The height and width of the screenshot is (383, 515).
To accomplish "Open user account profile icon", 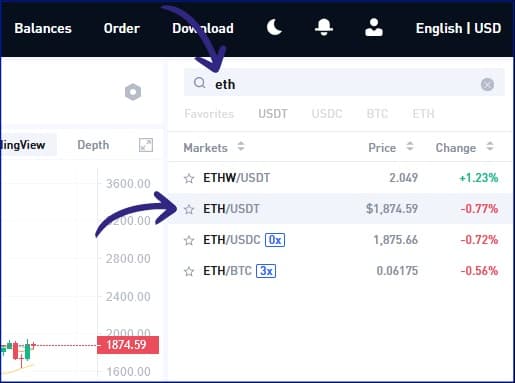I will 374,27.
